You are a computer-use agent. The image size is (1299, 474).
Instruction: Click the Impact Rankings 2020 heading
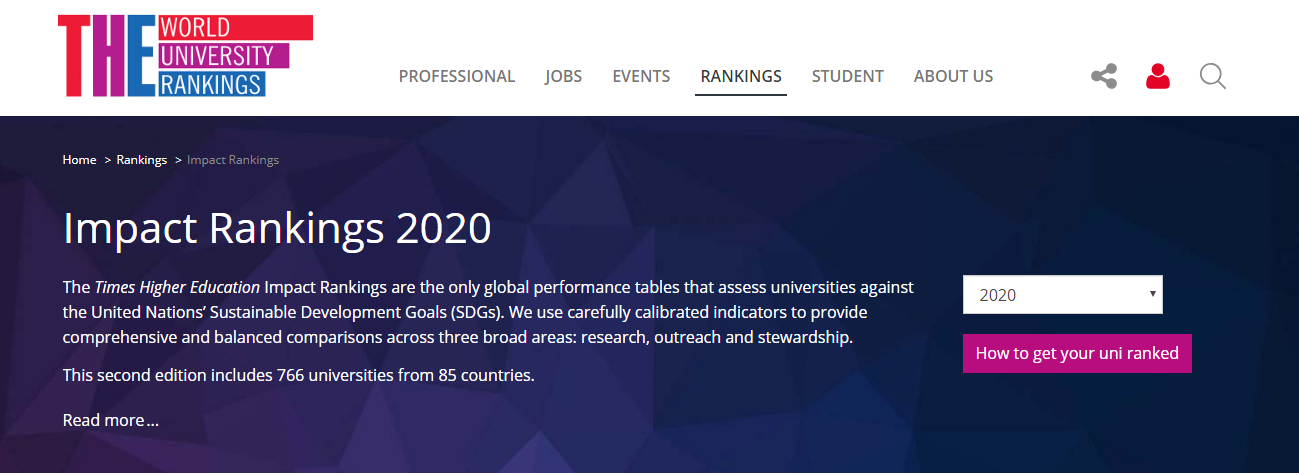click(277, 228)
